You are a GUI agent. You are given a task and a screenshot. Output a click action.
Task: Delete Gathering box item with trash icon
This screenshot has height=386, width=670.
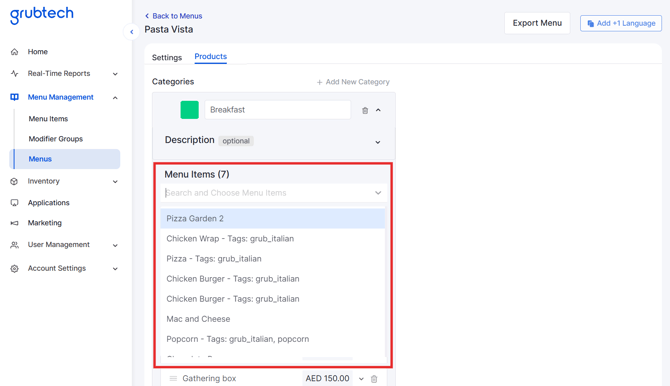point(374,379)
